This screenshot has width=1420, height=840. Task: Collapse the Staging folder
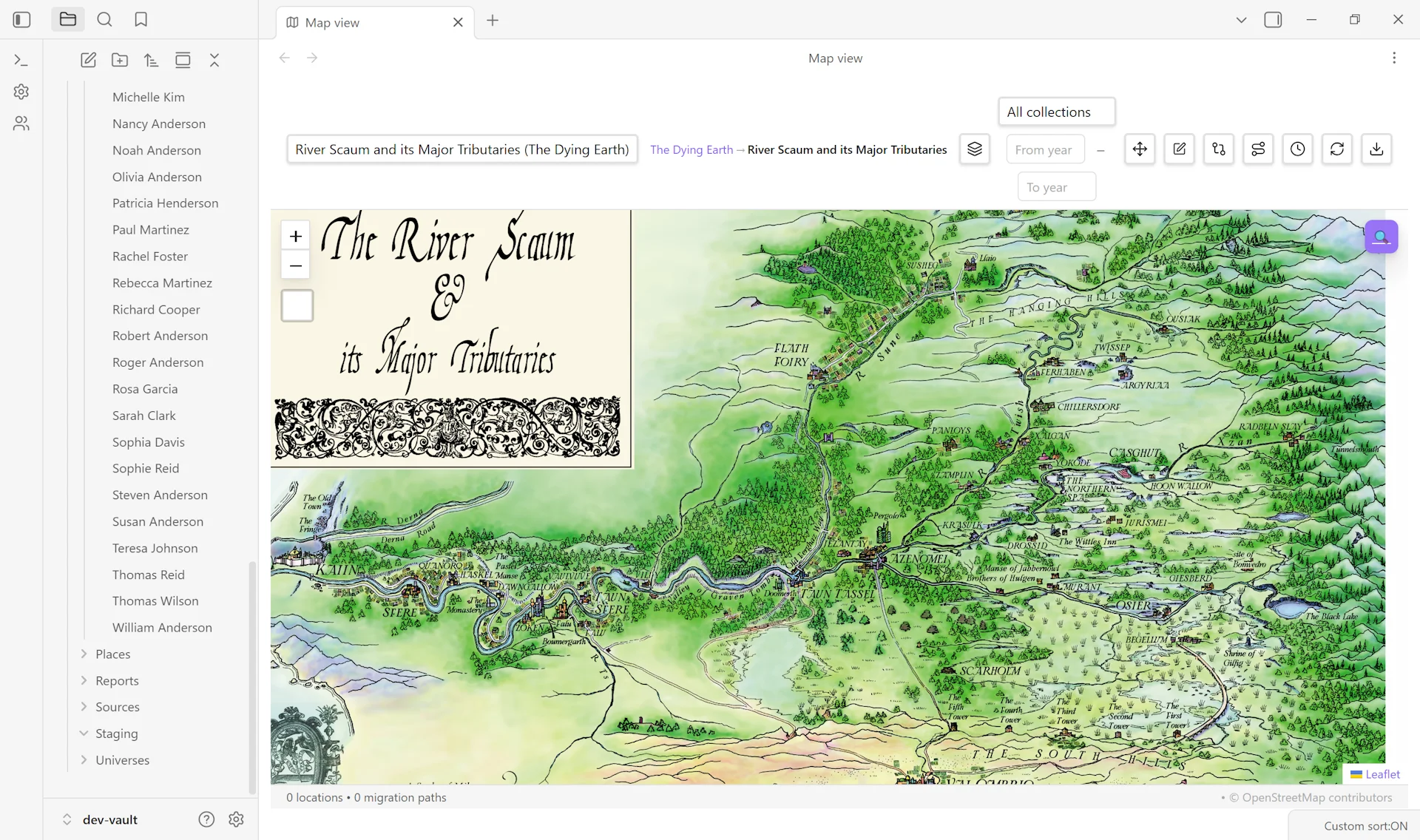tap(116, 734)
